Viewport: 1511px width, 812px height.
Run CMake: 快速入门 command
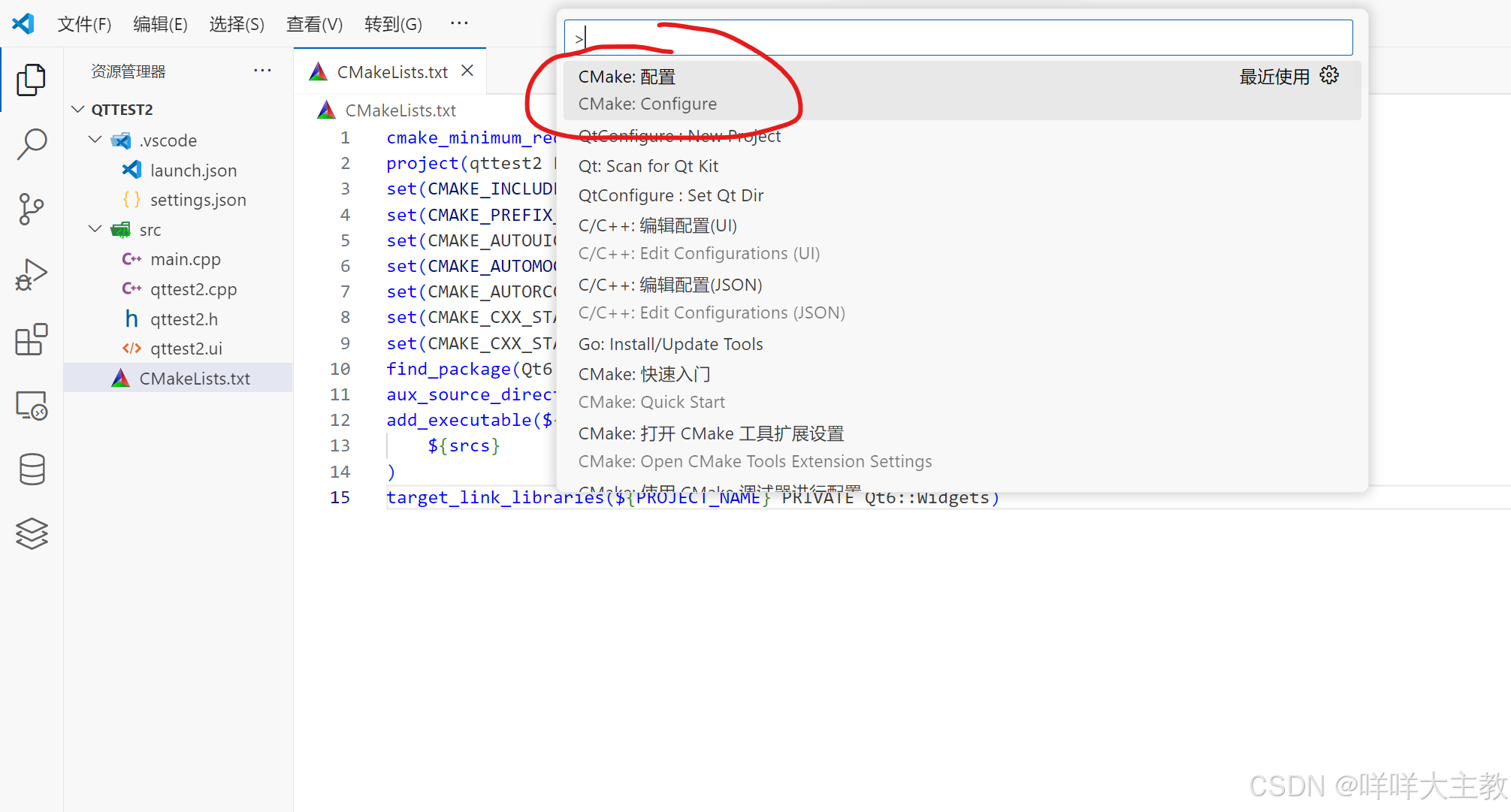click(962, 388)
